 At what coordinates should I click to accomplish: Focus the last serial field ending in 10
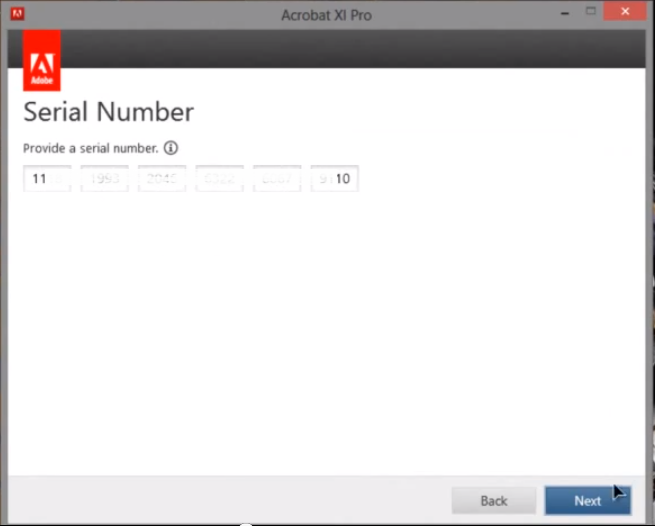(335, 179)
